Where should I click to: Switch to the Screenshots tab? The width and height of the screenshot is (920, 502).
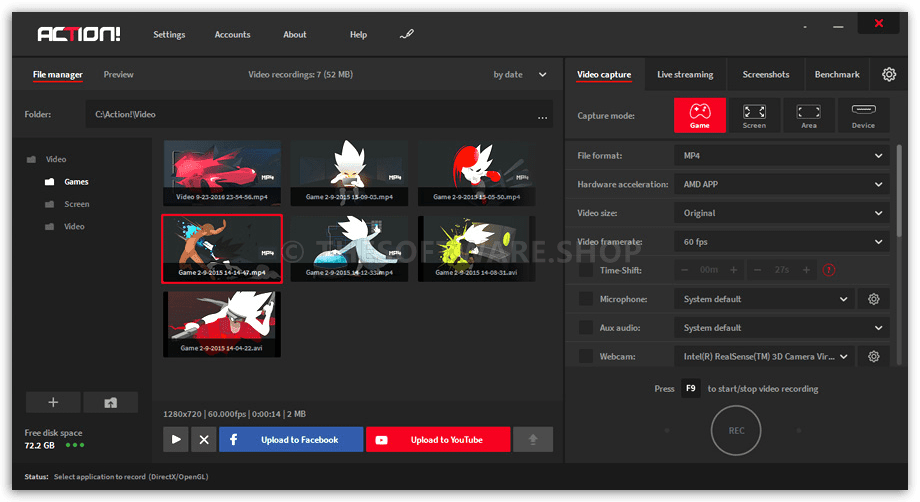766,74
